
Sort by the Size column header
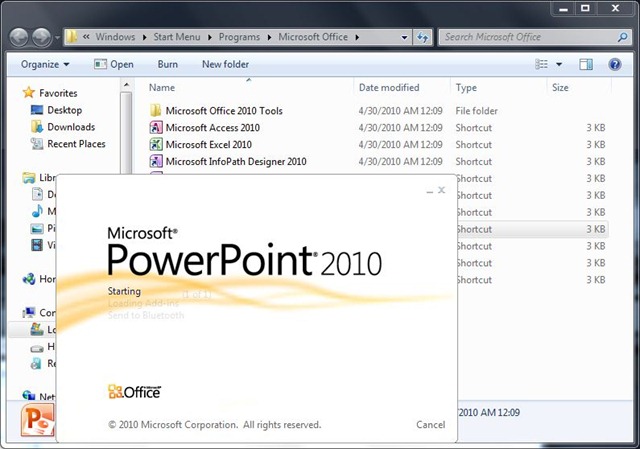click(560, 87)
